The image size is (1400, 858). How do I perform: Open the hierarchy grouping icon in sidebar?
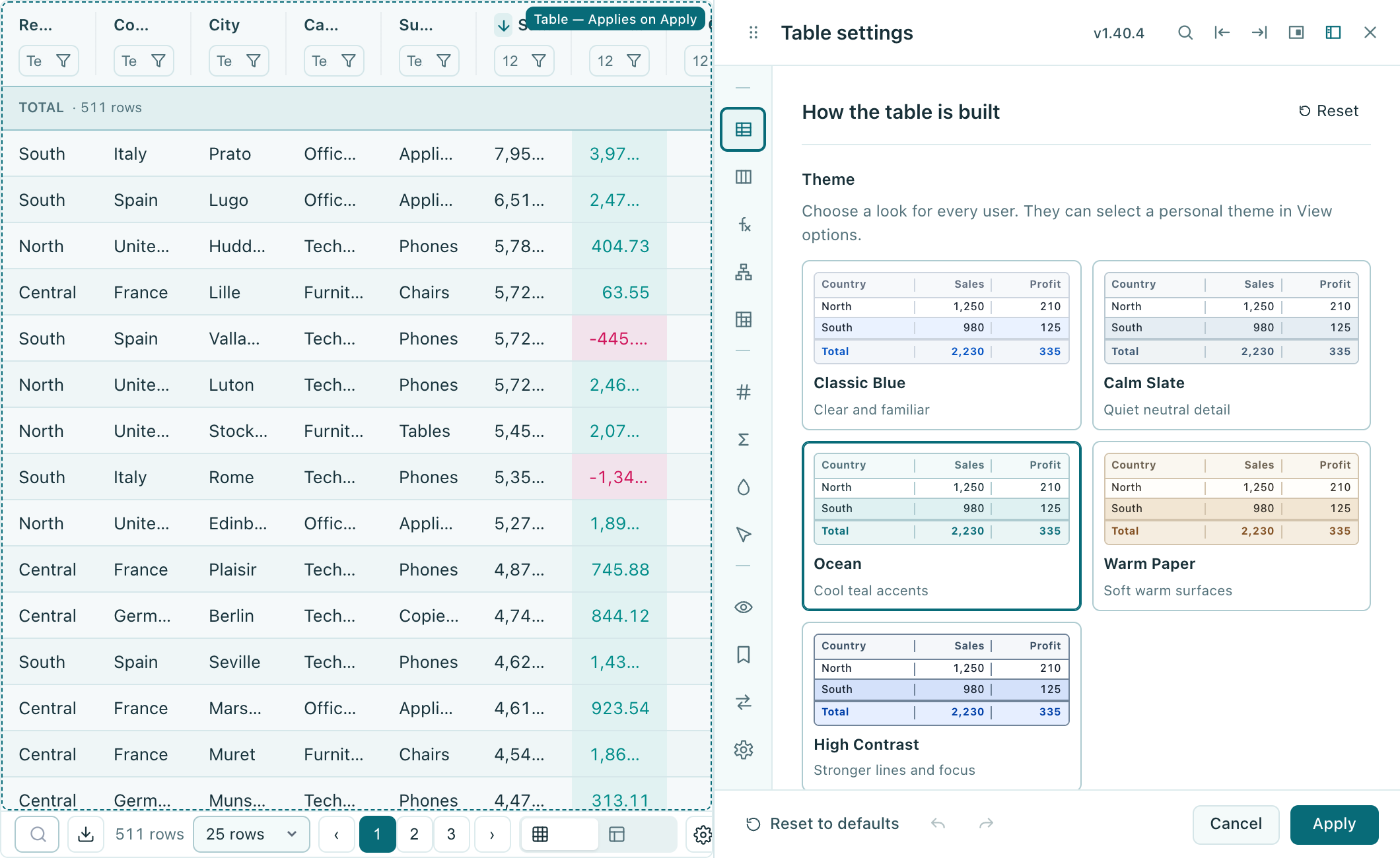point(743,272)
